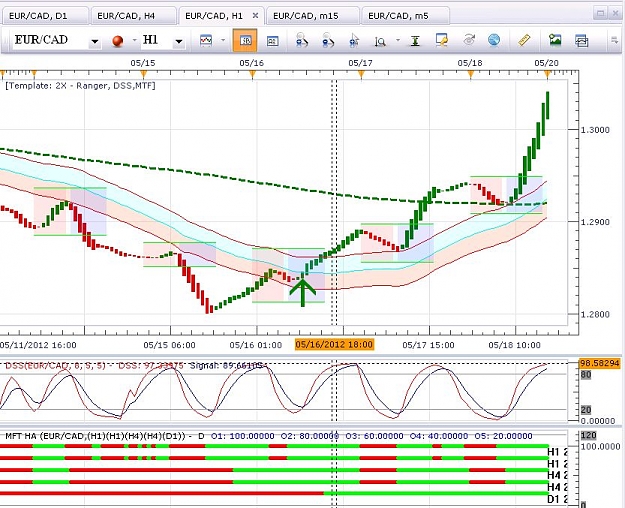
Task: Click the 1.3000 price axis label
Action: pyautogui.click(x=595, y=130)
